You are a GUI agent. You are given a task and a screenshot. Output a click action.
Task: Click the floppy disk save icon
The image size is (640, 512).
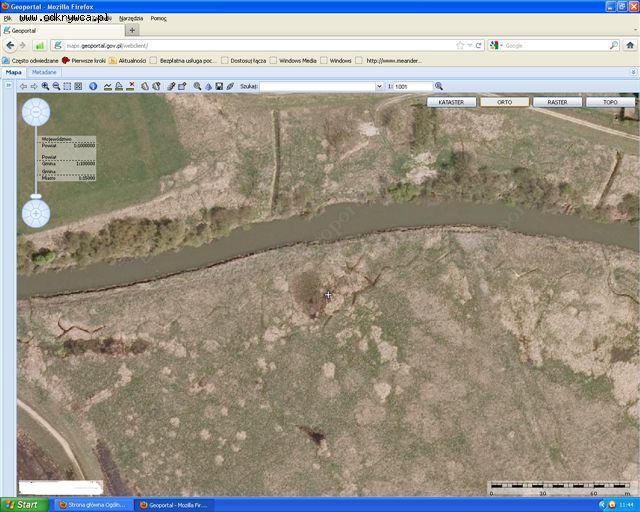pyautogui.click(x=219, y=86)
